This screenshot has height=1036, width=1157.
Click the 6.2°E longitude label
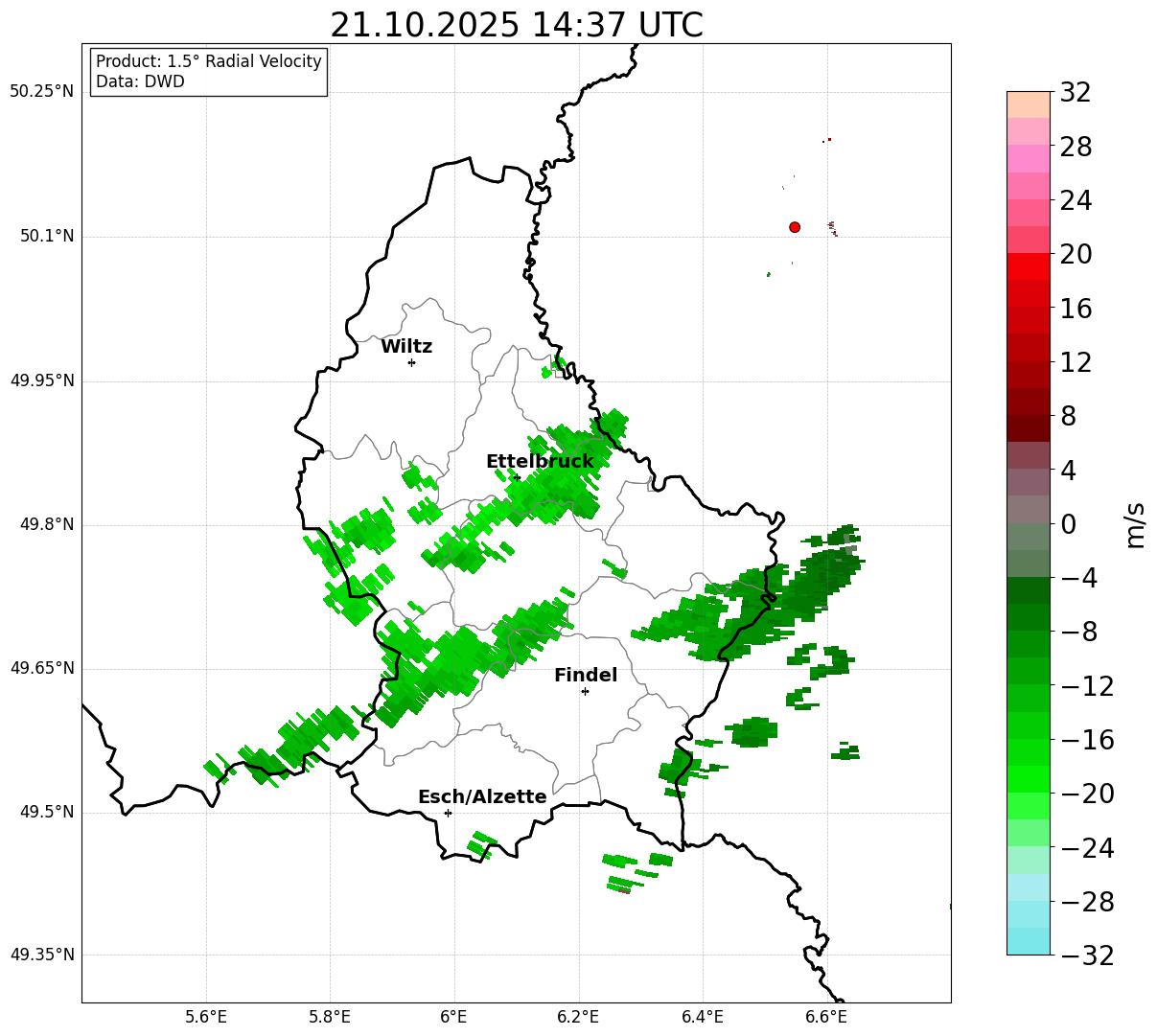click(x=578, y=1017)
